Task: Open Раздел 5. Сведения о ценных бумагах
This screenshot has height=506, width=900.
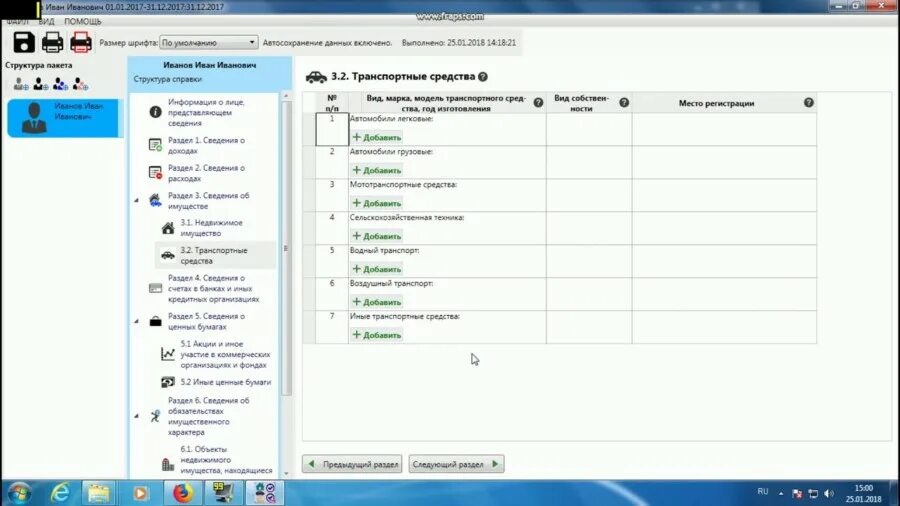Action: (x=206, y=321)
